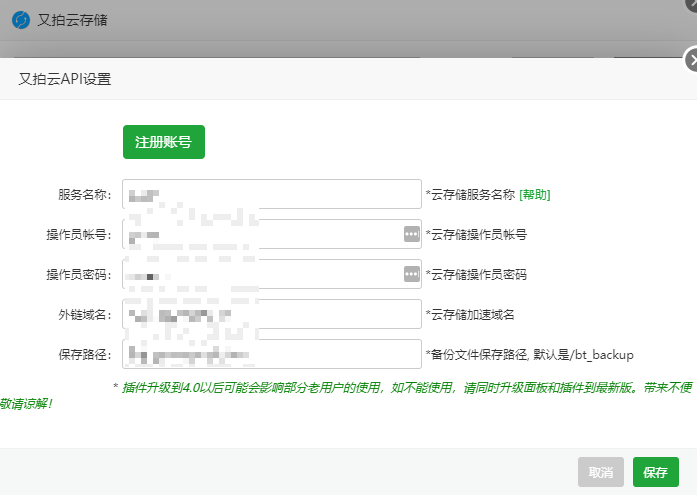The height and width of the screenshot is (495, 697).
Task: Click the 取消 button
Action: click(601, 472)
